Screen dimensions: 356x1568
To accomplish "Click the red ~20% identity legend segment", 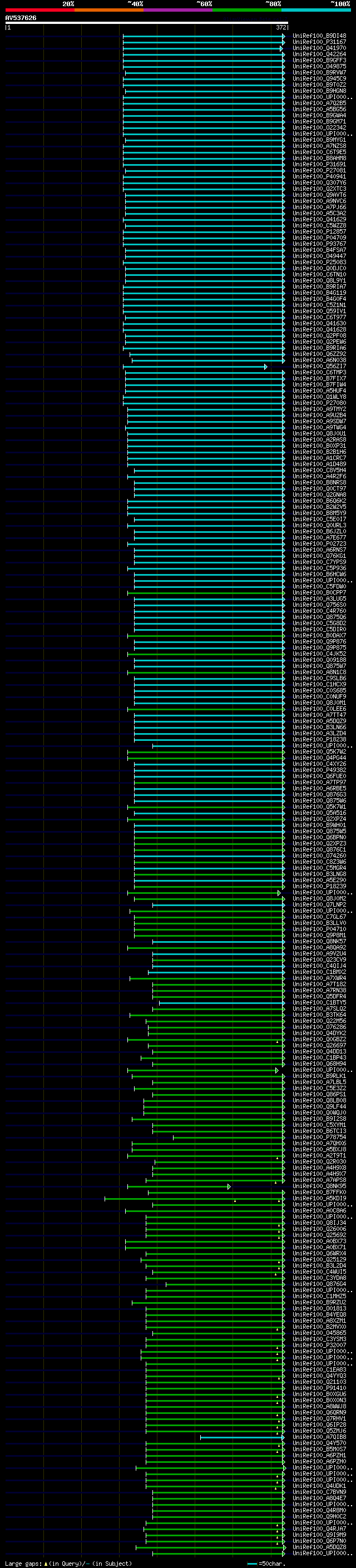I will (39, 10).
